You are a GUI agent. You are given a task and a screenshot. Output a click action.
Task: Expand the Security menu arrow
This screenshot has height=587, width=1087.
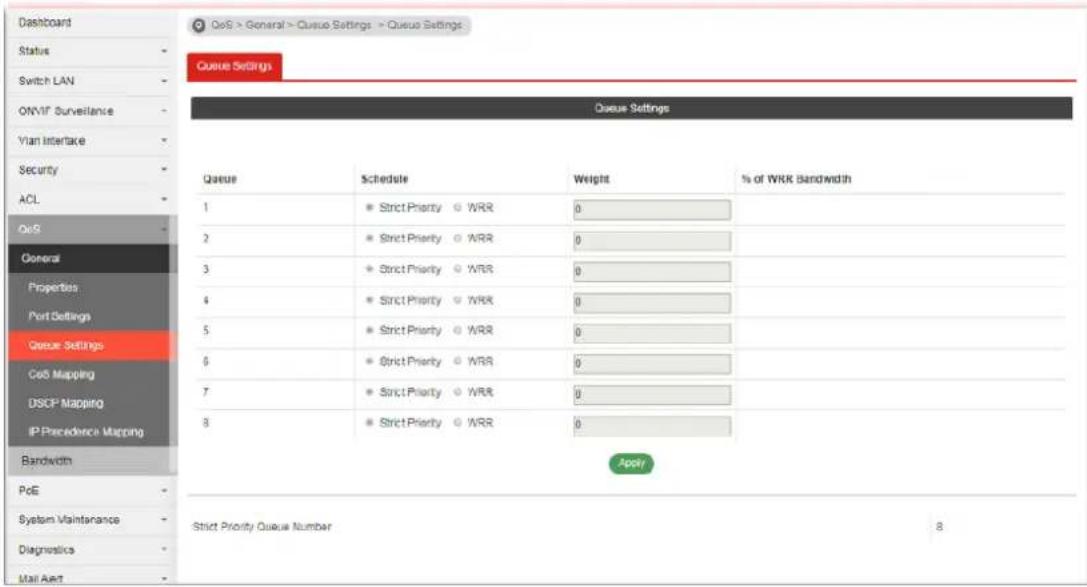pyautogui.click(x=164, y=170)
